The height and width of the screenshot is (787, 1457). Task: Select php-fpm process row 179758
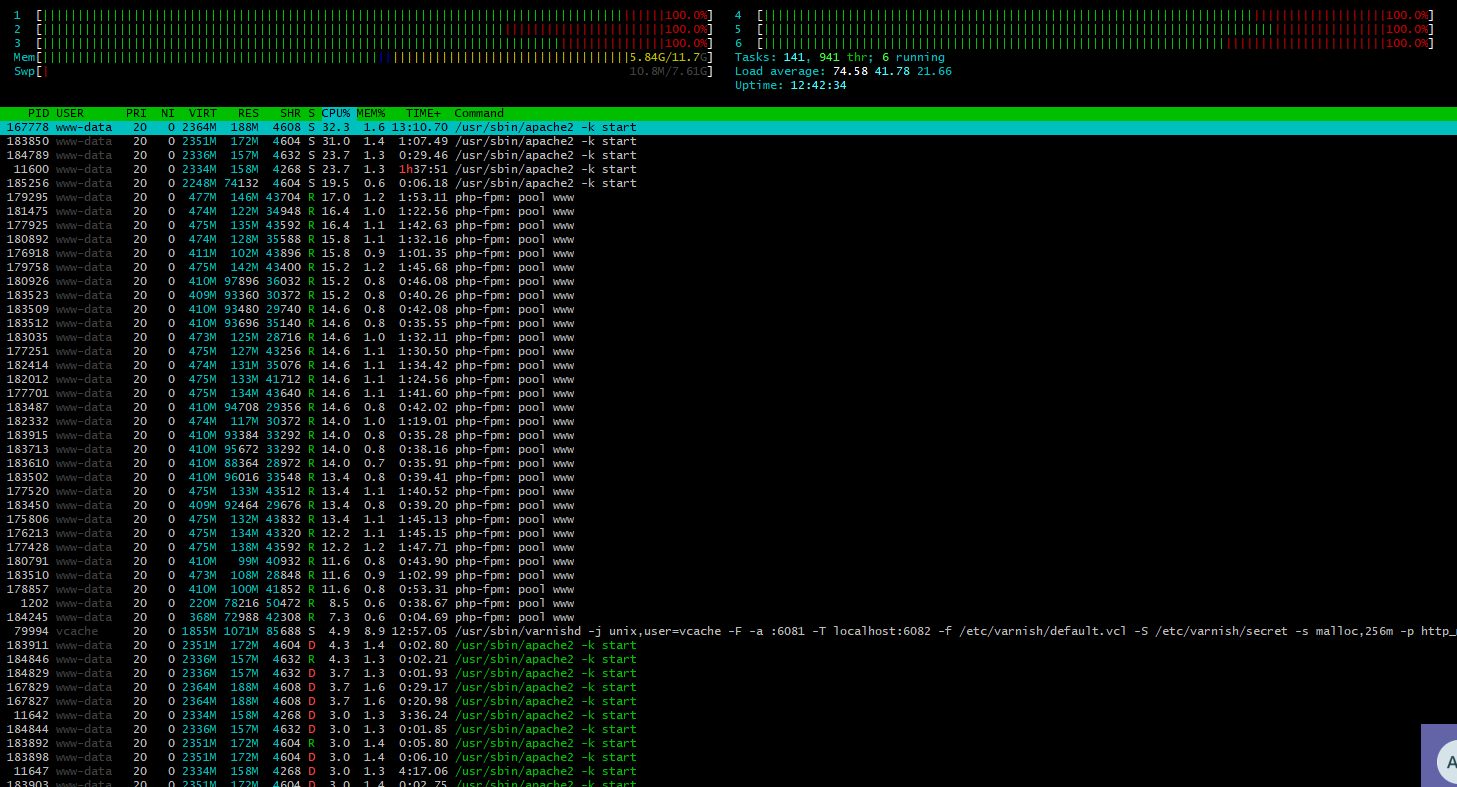point(728,267)
